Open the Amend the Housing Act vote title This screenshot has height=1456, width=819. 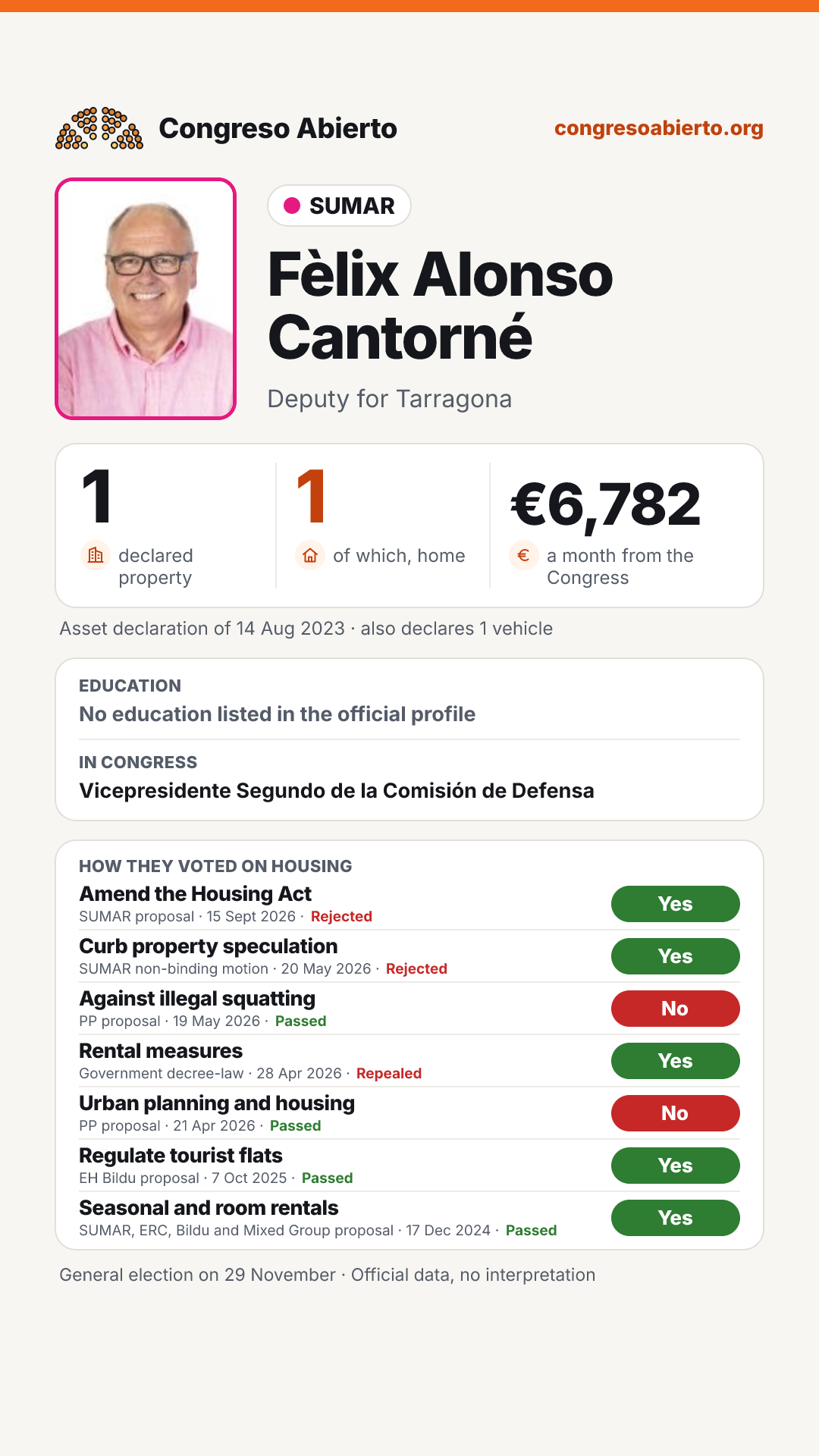pyautogui.click(x=196, y=894)
